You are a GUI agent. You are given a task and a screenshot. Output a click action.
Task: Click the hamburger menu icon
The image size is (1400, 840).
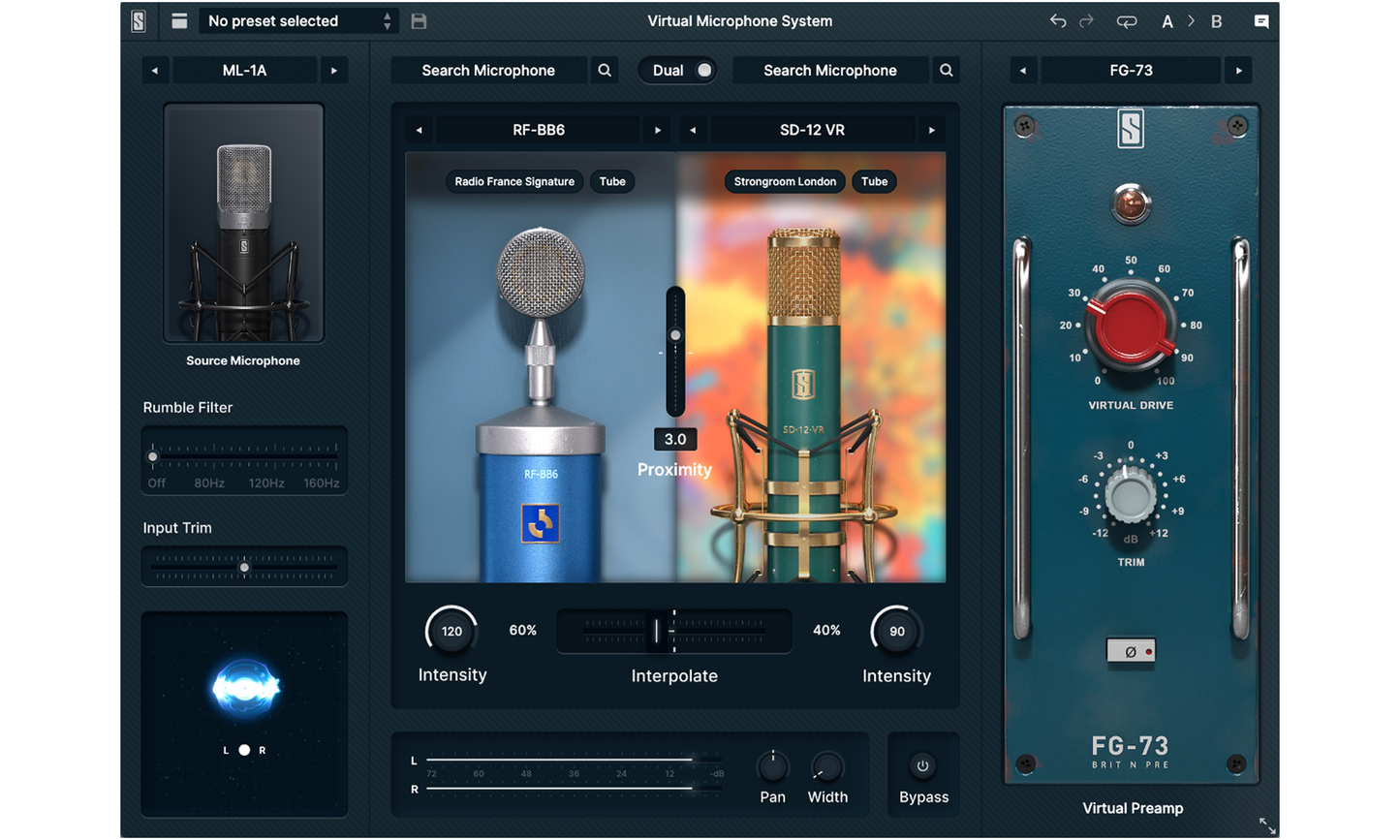179,21
